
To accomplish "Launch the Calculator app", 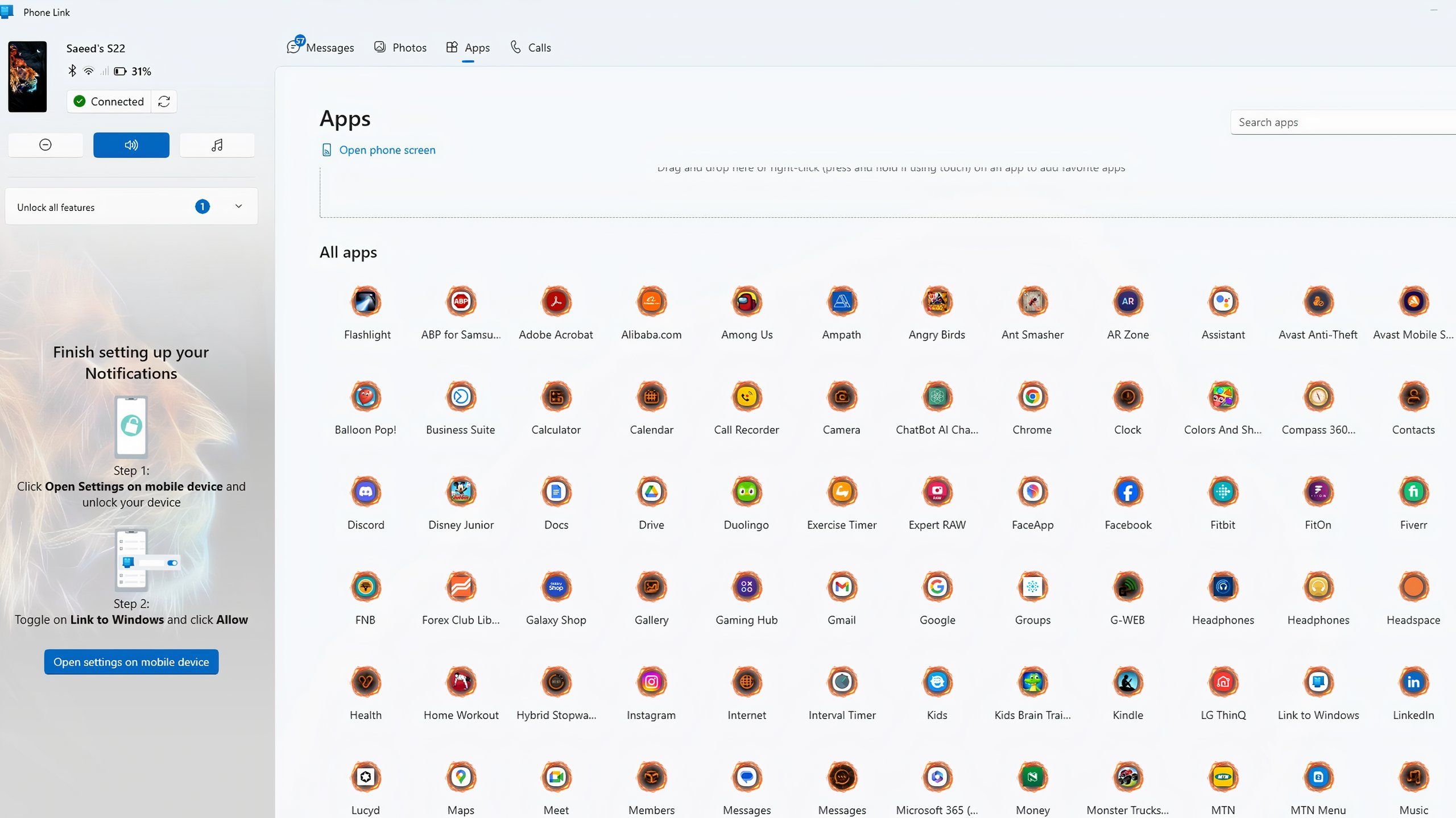I will point(556,397).
